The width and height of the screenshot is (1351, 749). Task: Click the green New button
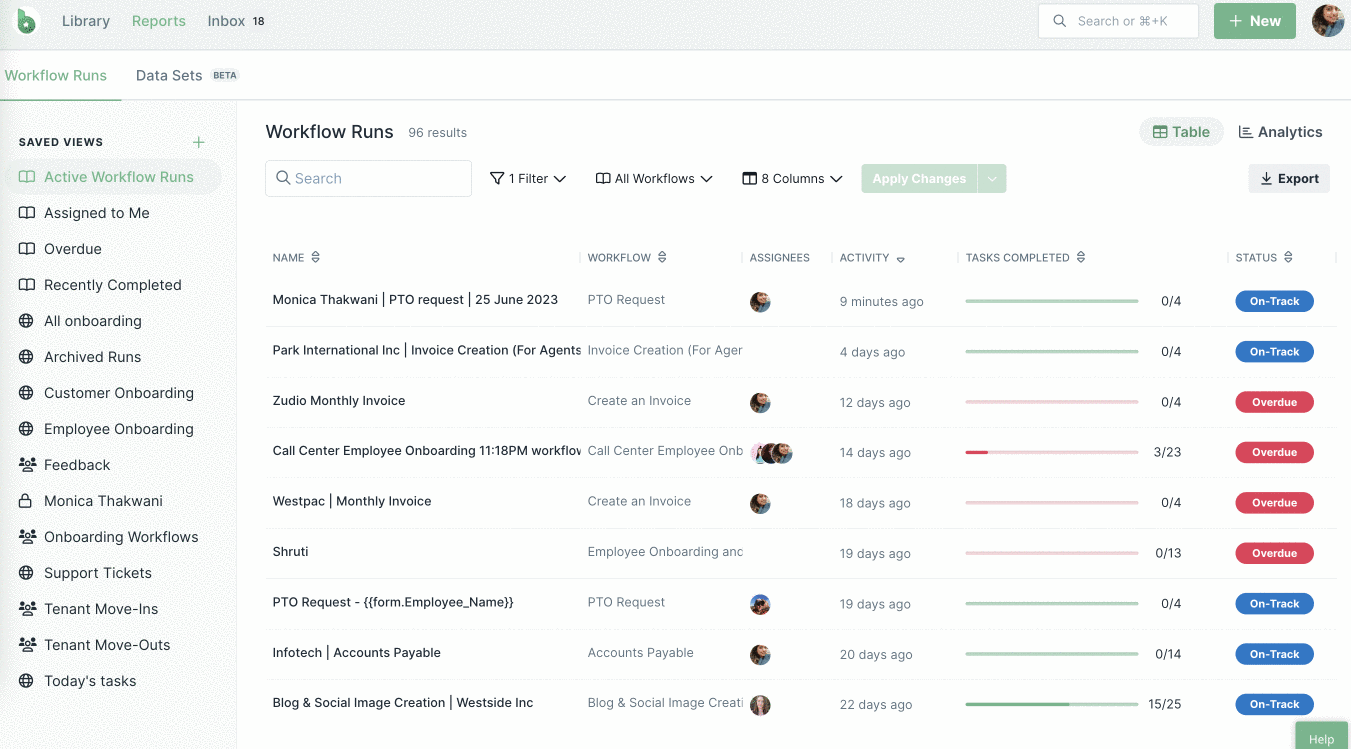1254,21
